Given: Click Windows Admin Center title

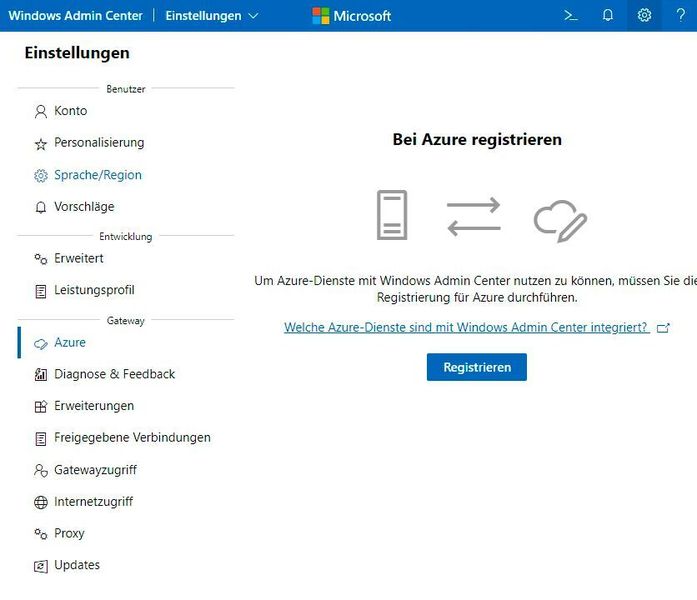Looking at the screenshot, I should coord(76,16).
